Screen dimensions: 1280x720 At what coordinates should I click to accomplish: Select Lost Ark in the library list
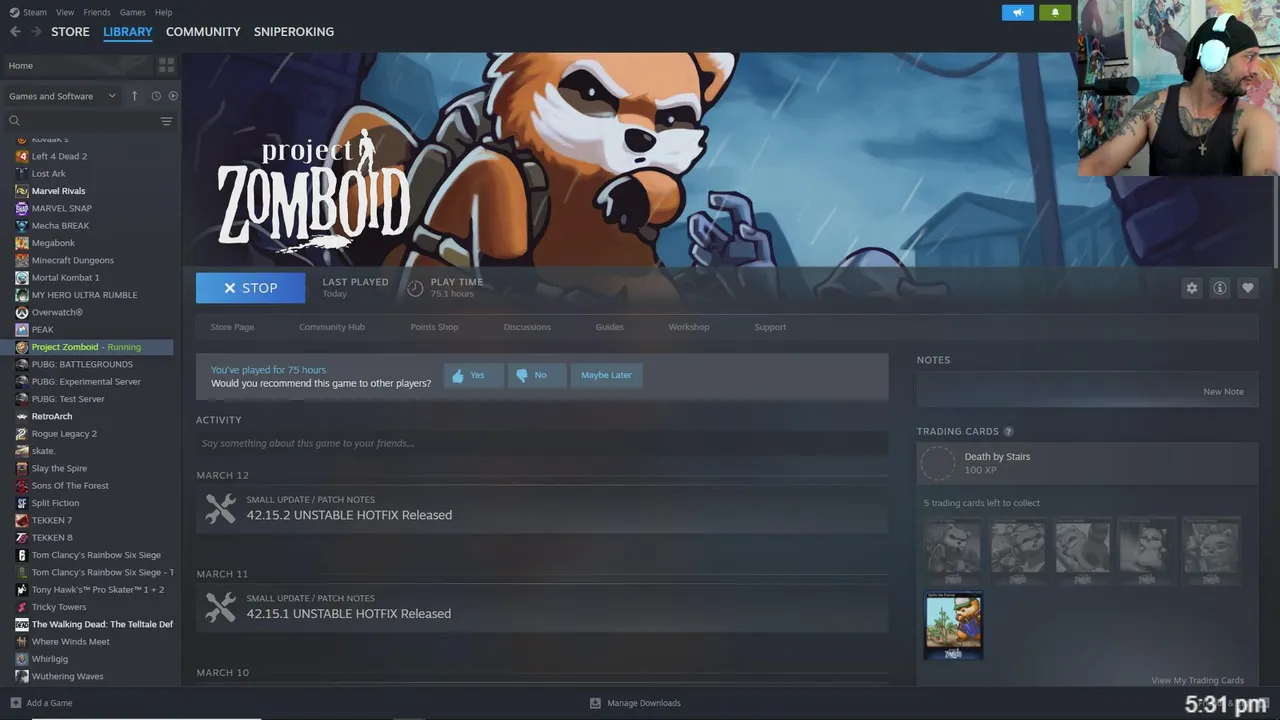coord(48,174)
